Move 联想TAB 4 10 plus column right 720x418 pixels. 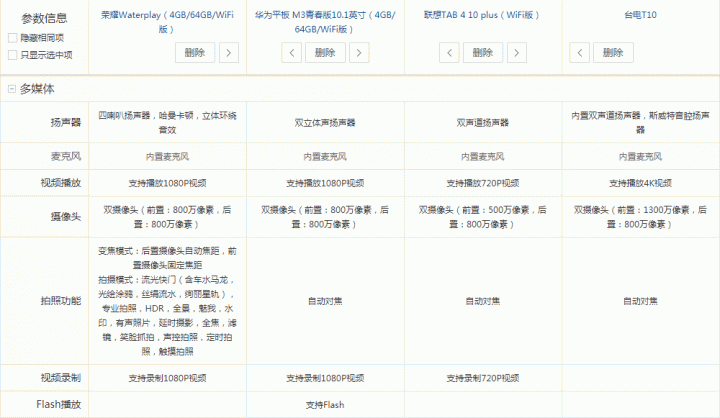pyautogui.click(x=517, y=53)
